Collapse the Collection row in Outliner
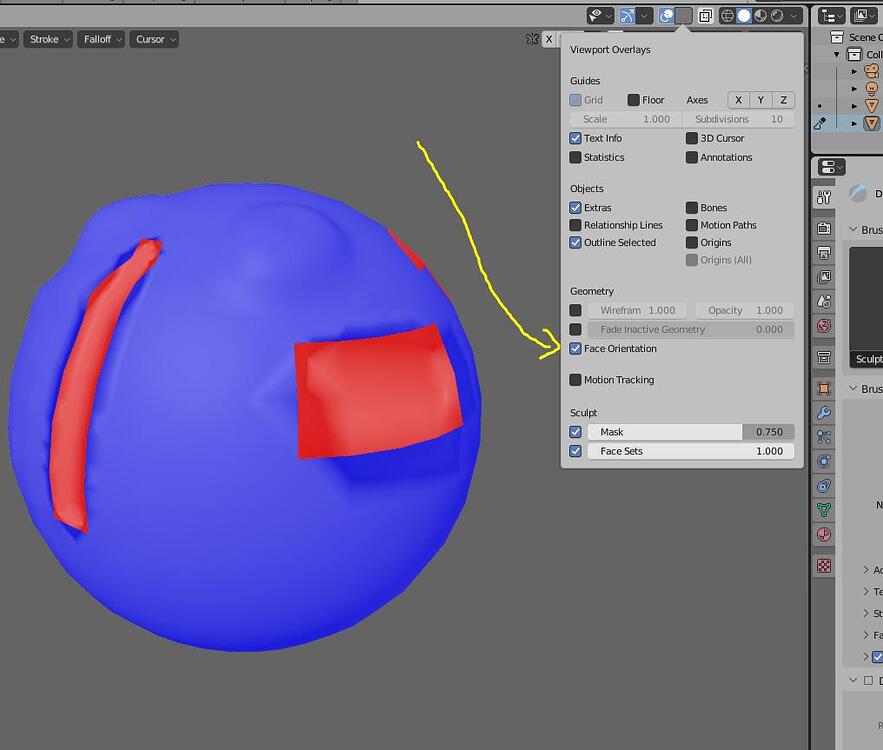The height and width of the screenshot is (750, 883). [x=837, y=55]
